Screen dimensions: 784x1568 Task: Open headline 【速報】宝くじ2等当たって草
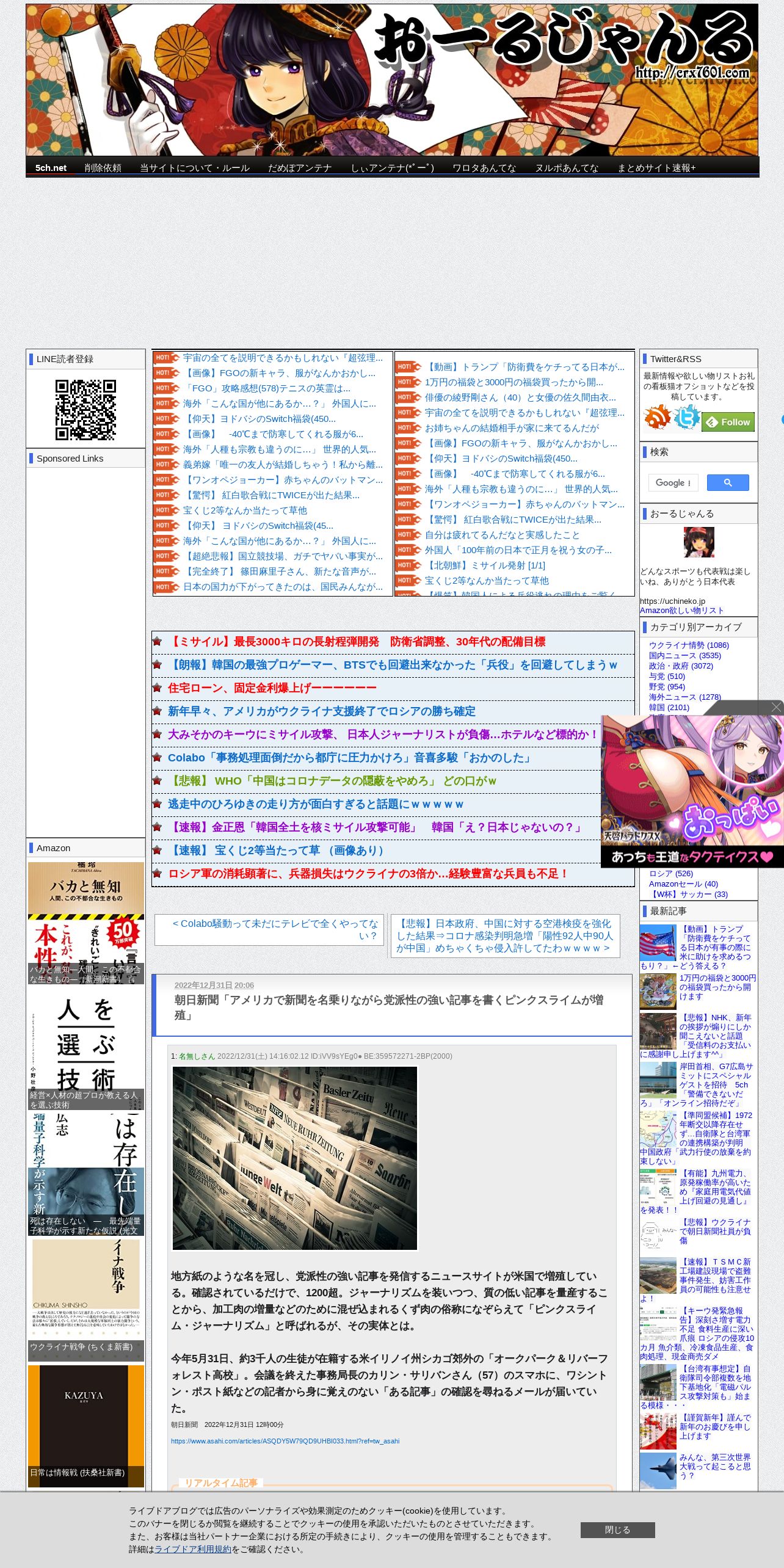pos(278,851)
